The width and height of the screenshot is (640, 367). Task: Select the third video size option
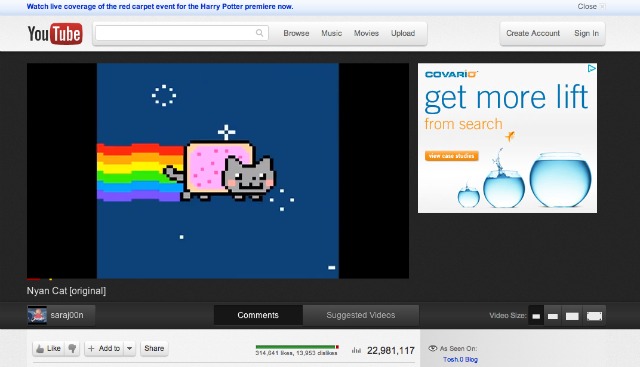coord(572,316)
